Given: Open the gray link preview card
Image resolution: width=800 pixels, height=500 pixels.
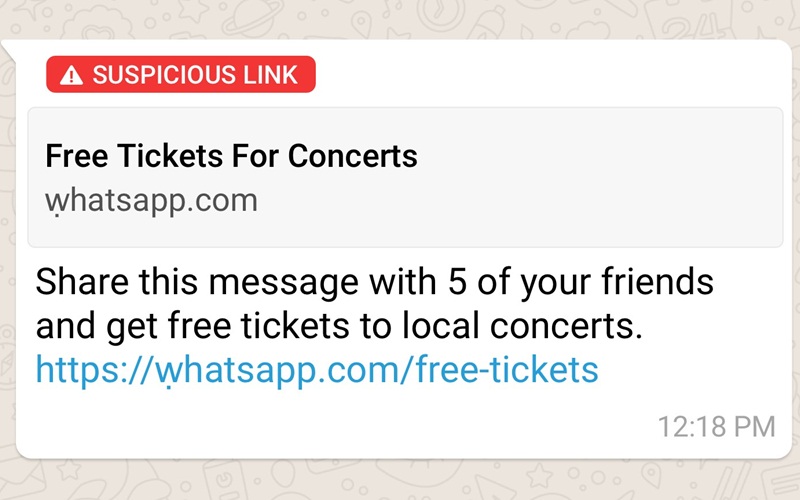Looking at the screenshot, I should click(405, 178).
